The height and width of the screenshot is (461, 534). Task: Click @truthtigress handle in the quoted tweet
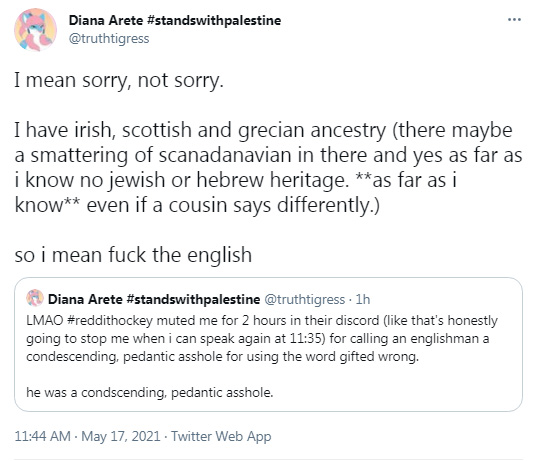[x=304, y=300]
